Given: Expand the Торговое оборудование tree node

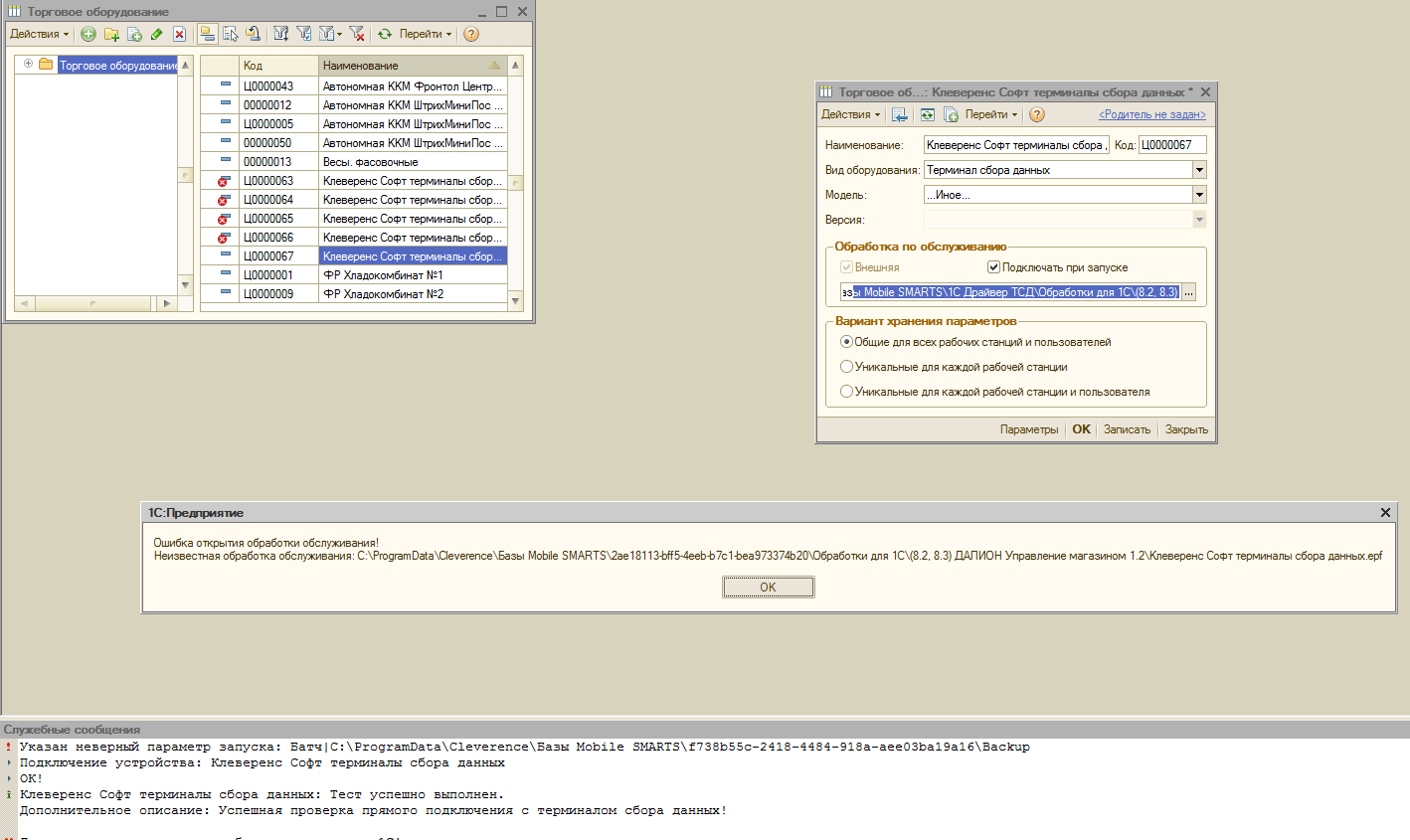Looking at the screenshot, I should [28, 64].
